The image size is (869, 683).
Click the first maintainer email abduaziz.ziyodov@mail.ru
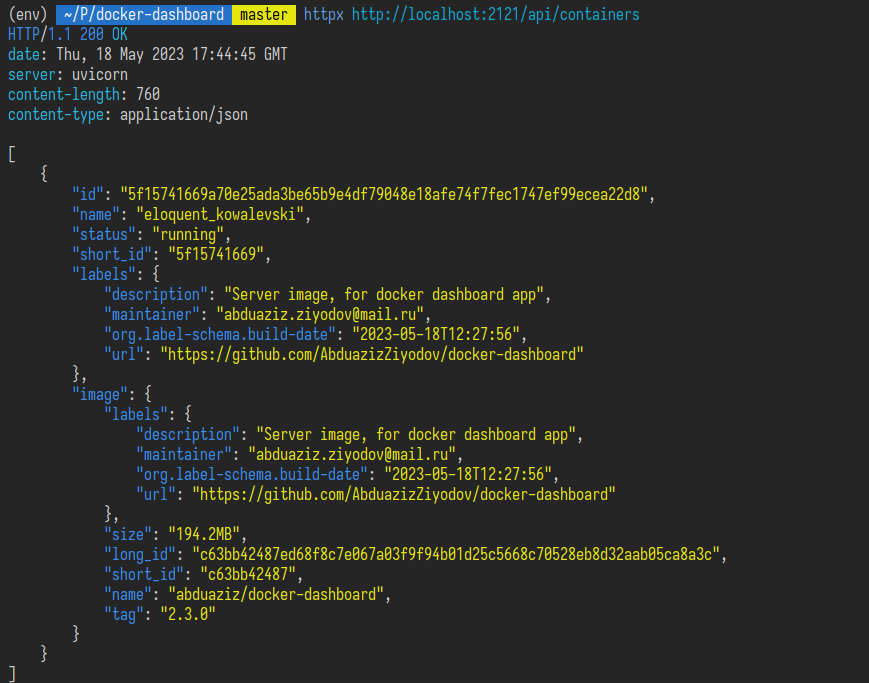[320, 314]
